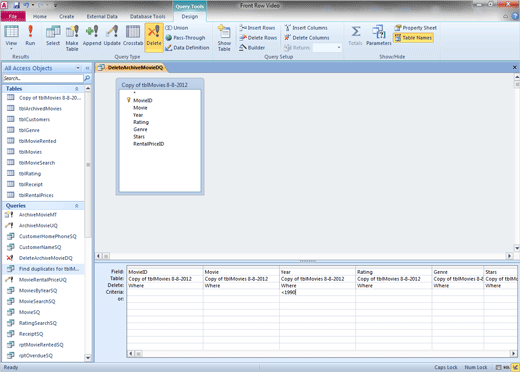Image resolution: width=520 pixels, height=372 pixels.
Task: Click the Undo icon in quick access toolbar
Action: tap(26, 5)
